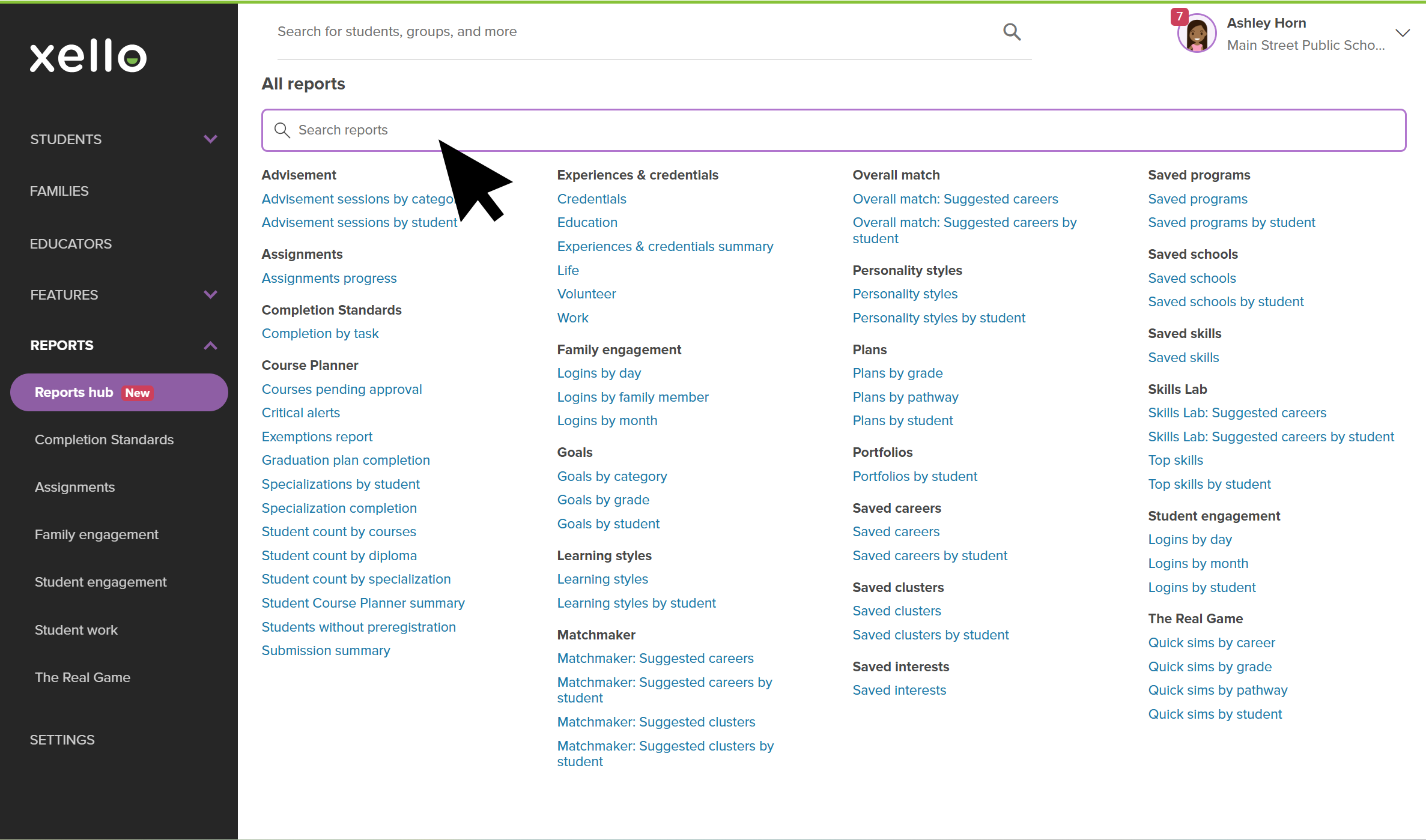Viewport: 1426px width, 840px height.
Task: Open Experiences & credentials summary report
Action: 666,246
